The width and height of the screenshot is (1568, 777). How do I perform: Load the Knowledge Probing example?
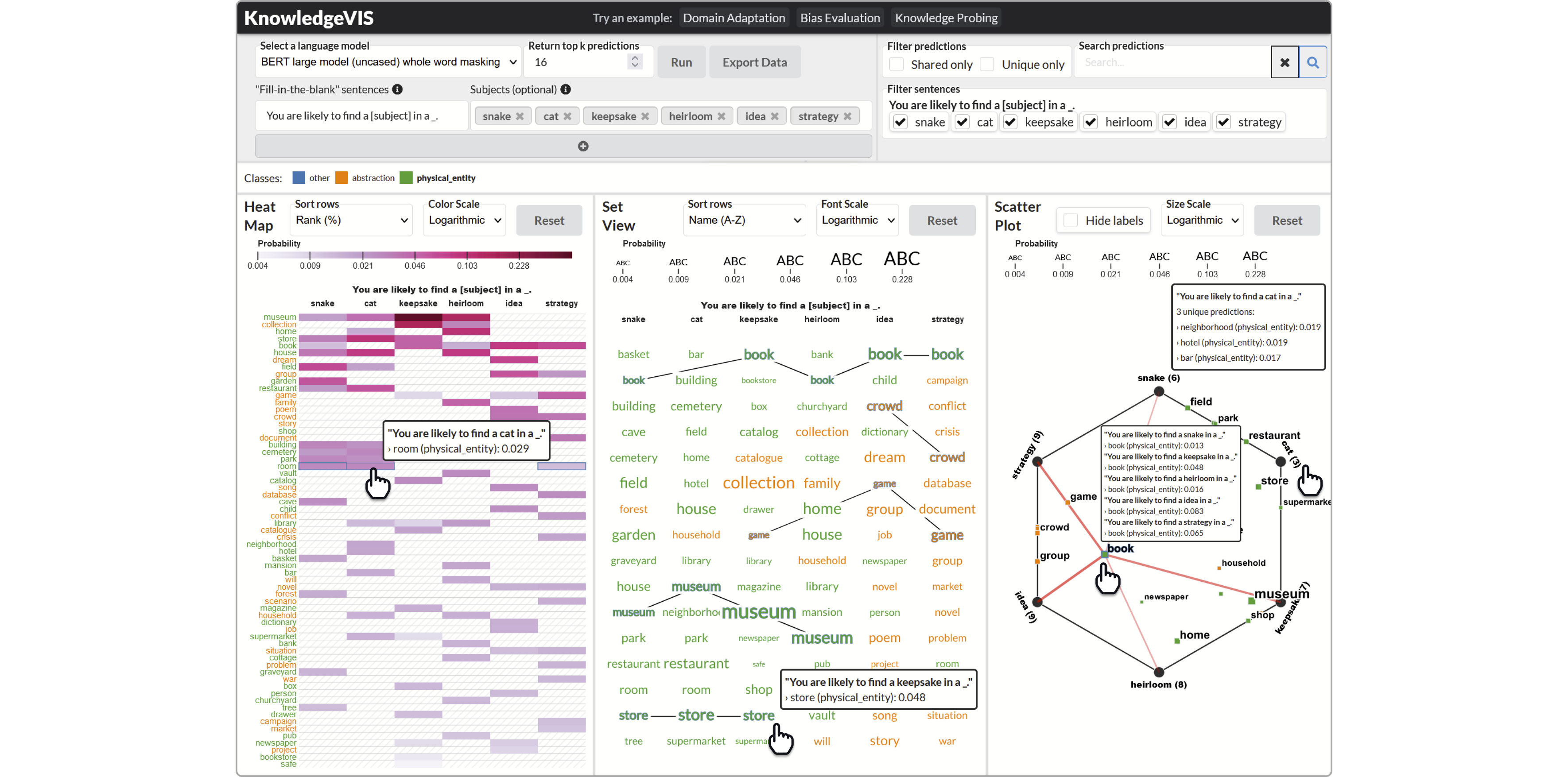947,18
